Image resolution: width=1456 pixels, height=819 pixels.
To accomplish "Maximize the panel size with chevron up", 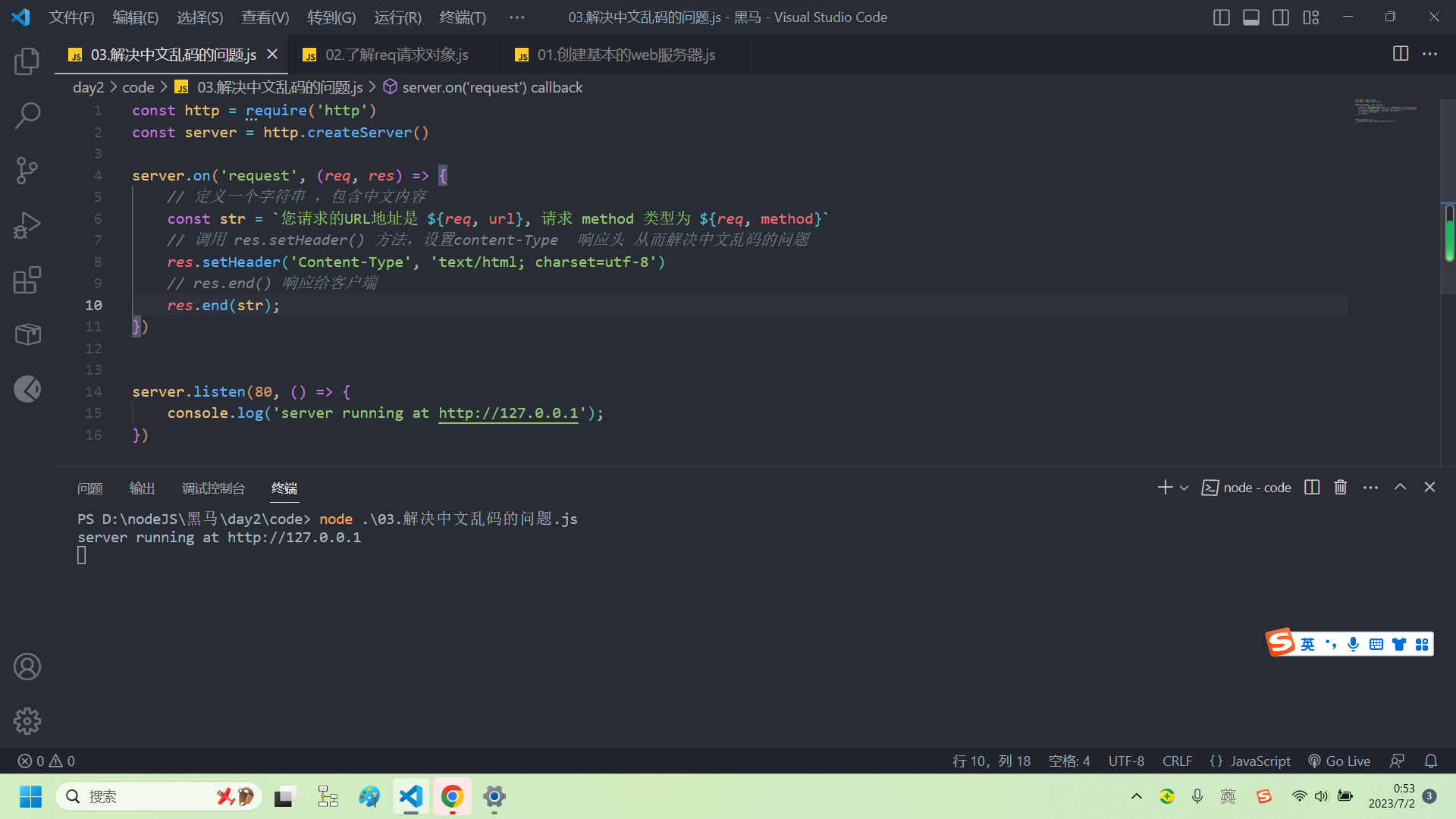I will point(1400,488).
